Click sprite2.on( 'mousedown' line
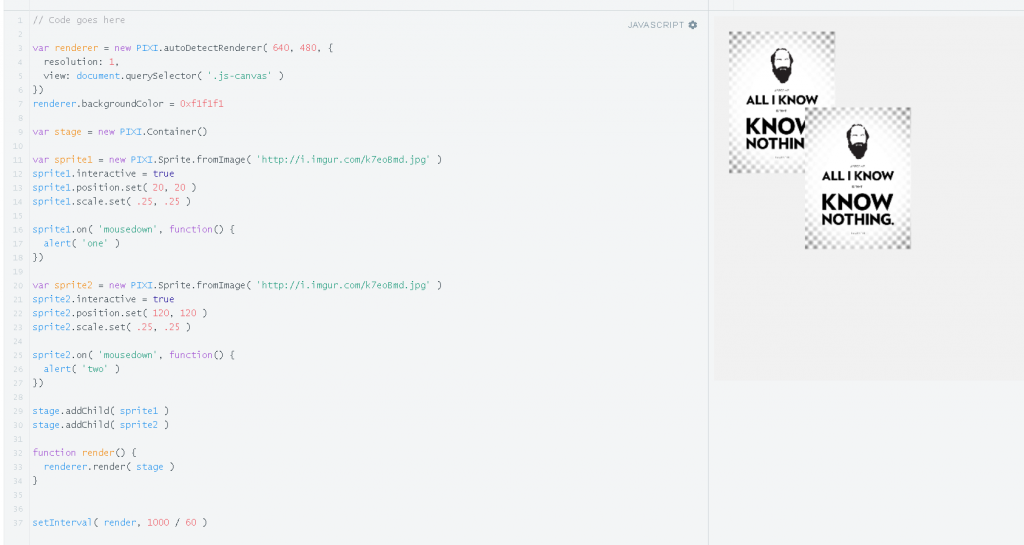This screenshot has width=1024, height=545. pos(133,355)
